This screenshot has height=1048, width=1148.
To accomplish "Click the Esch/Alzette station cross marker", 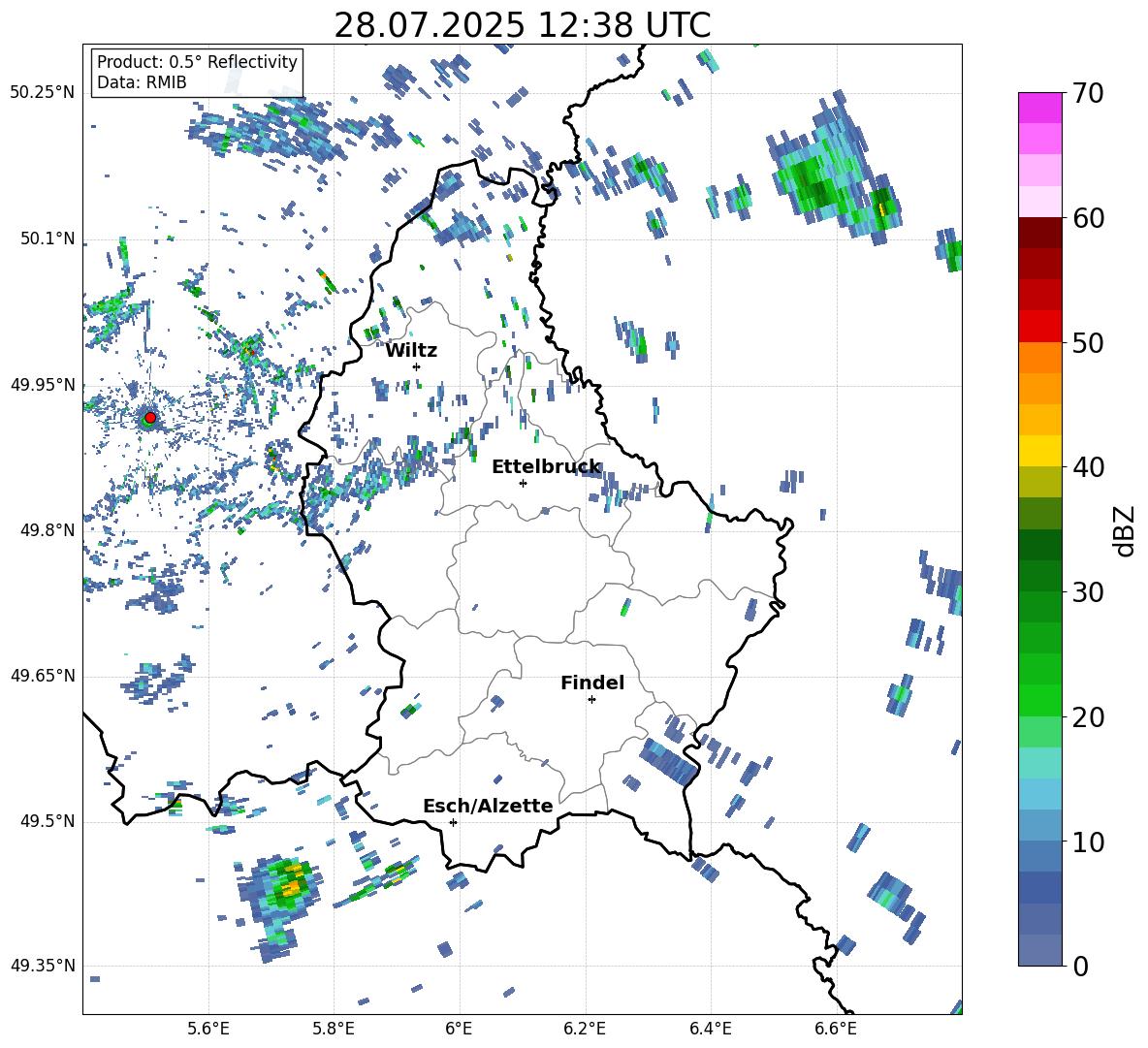I will [x=453, y=822].
